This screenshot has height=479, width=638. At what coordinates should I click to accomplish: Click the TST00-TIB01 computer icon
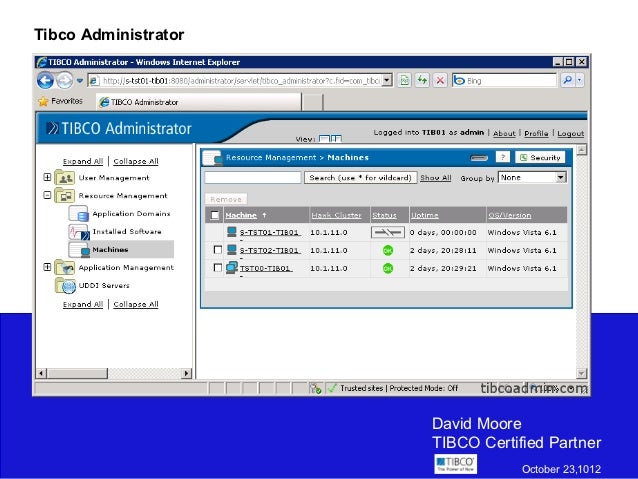tap(232, 267)
